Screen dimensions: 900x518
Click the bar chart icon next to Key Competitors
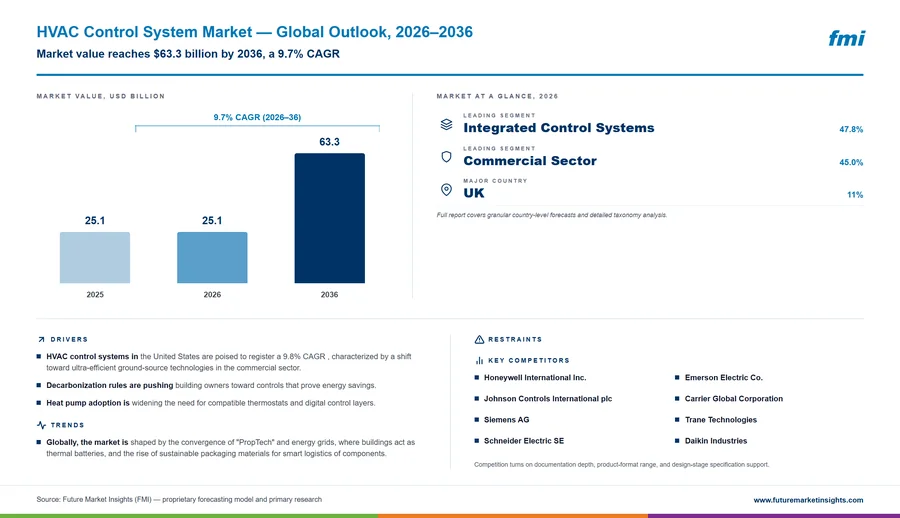click(479, 361)
